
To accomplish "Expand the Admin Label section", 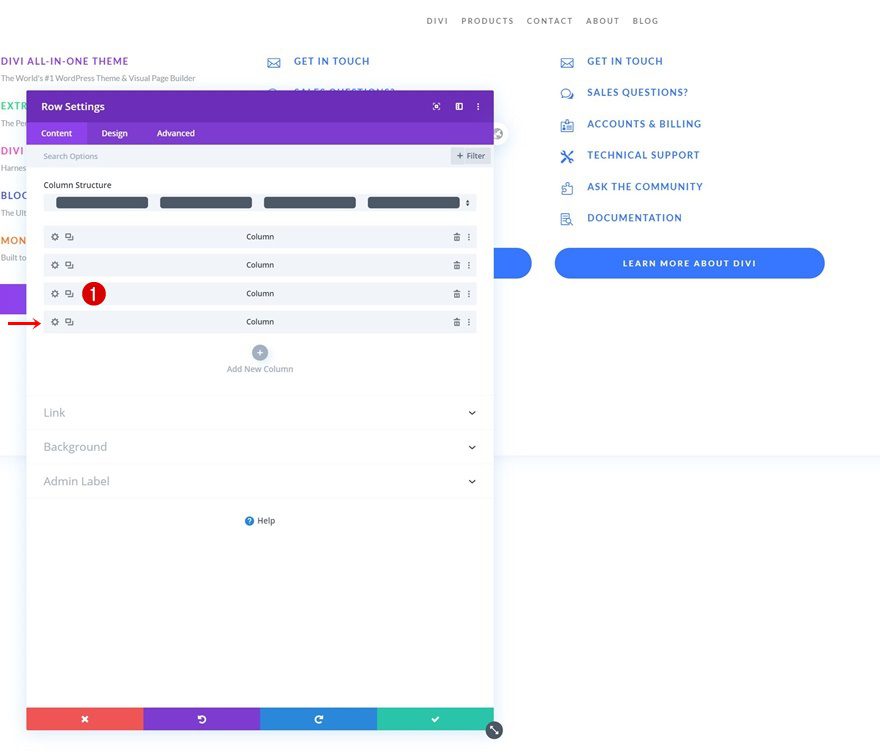I will (x=259, y=481).
